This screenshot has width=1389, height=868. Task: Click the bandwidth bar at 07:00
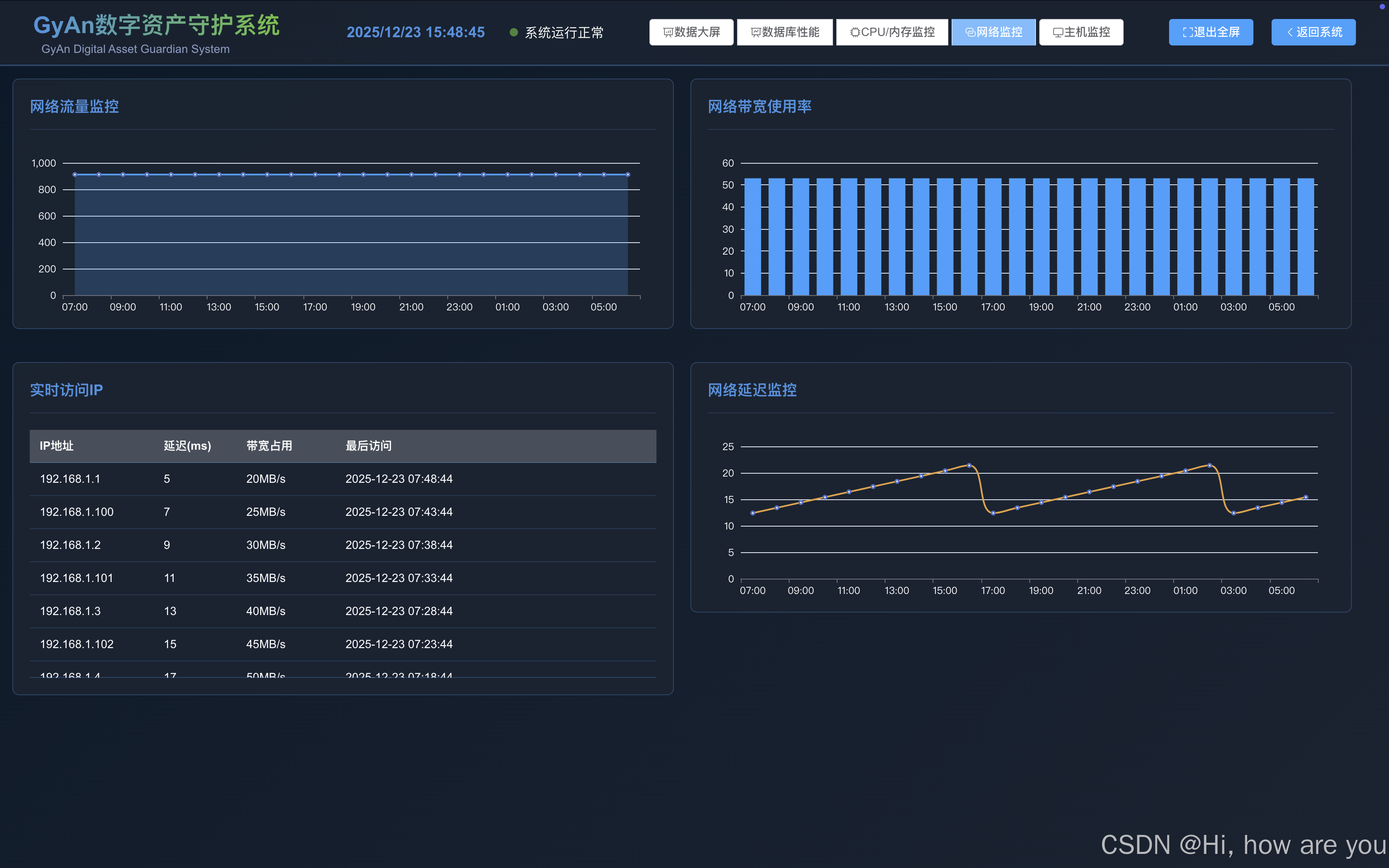tap(752, 236)
